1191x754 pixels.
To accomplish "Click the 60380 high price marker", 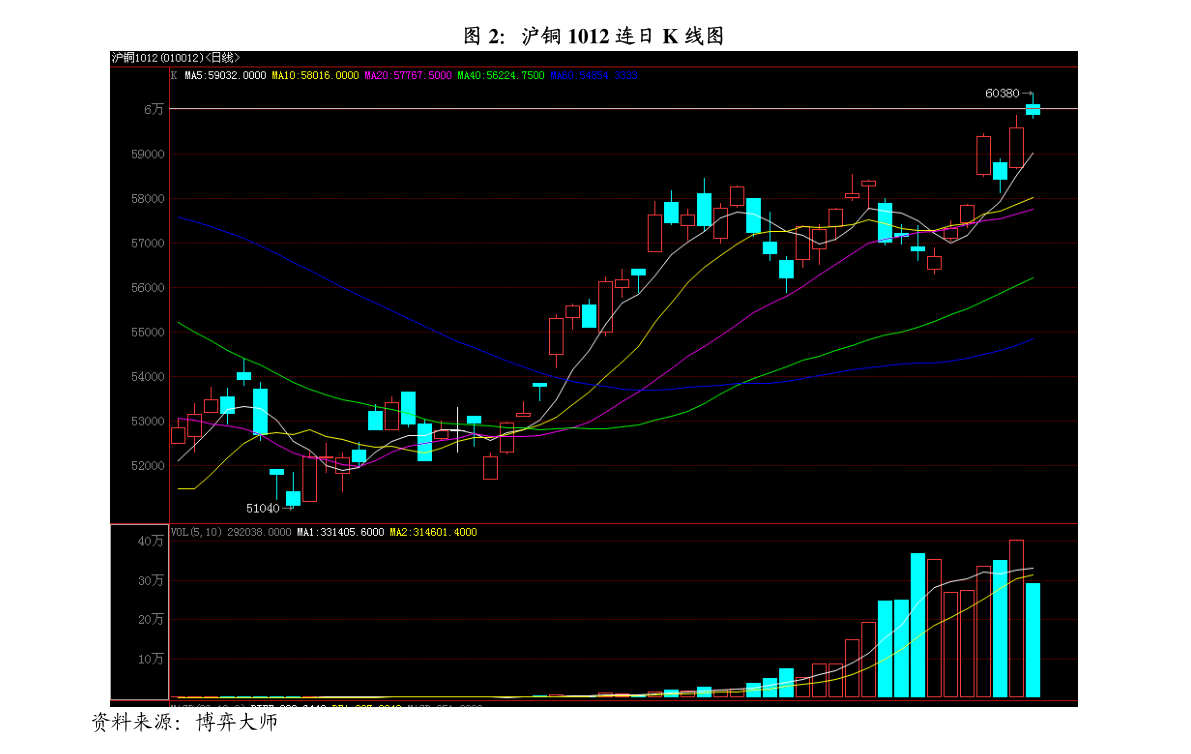I will click(x=1002, y=93).
